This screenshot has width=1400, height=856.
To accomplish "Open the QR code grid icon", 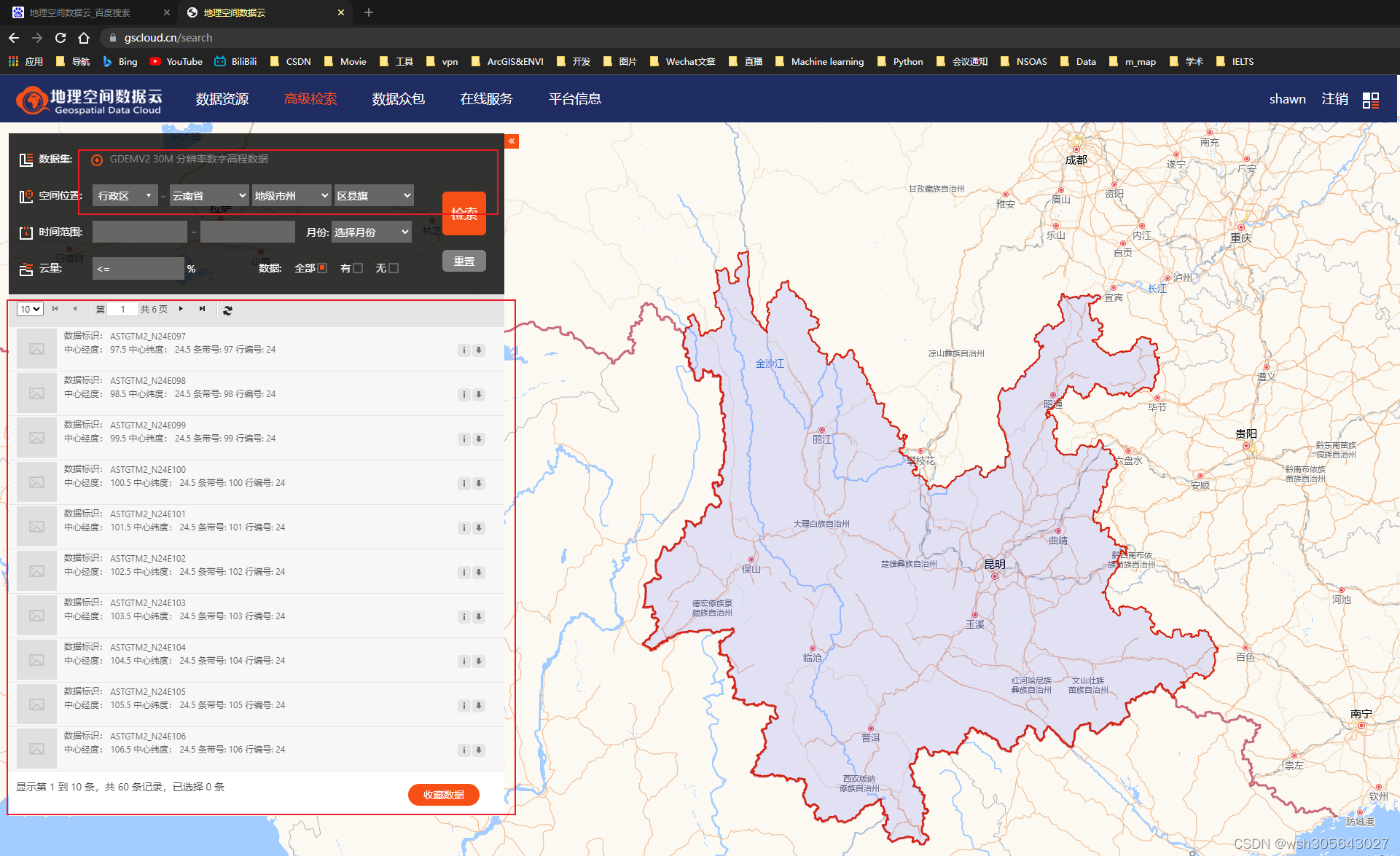I will pyautogui.click(x=1370, y=101).
